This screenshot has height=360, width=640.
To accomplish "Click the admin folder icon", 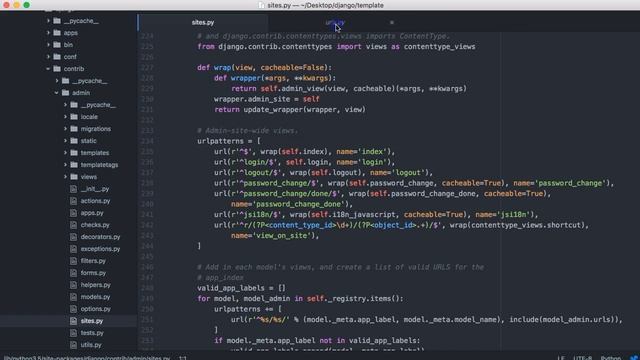I will [65, 93].
